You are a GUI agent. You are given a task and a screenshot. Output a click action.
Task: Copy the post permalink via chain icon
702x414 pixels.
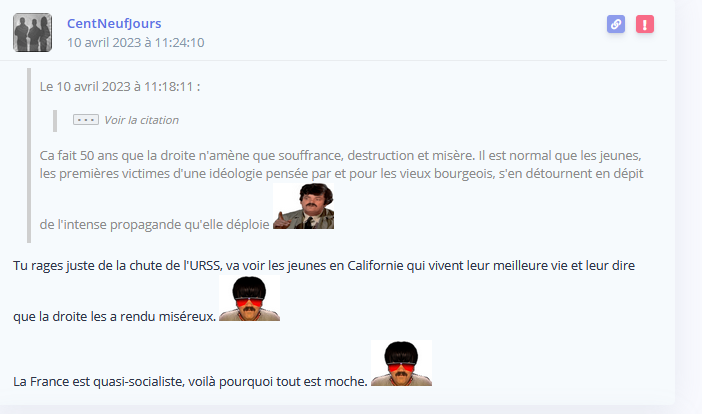coord(616,24)
